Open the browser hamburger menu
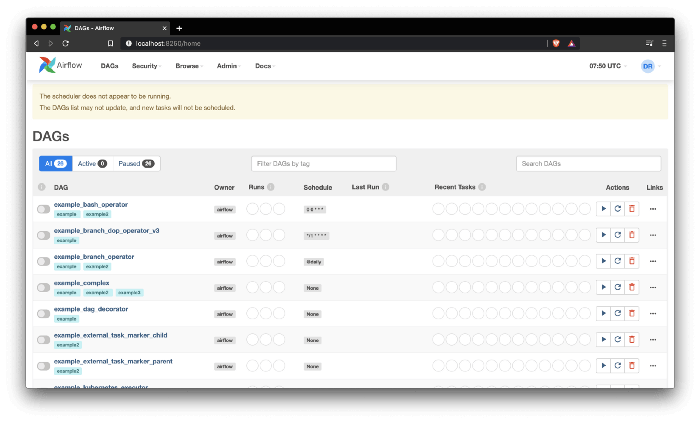Image resolution: width=700 pixels, height=422 pixels. (664, 43)
